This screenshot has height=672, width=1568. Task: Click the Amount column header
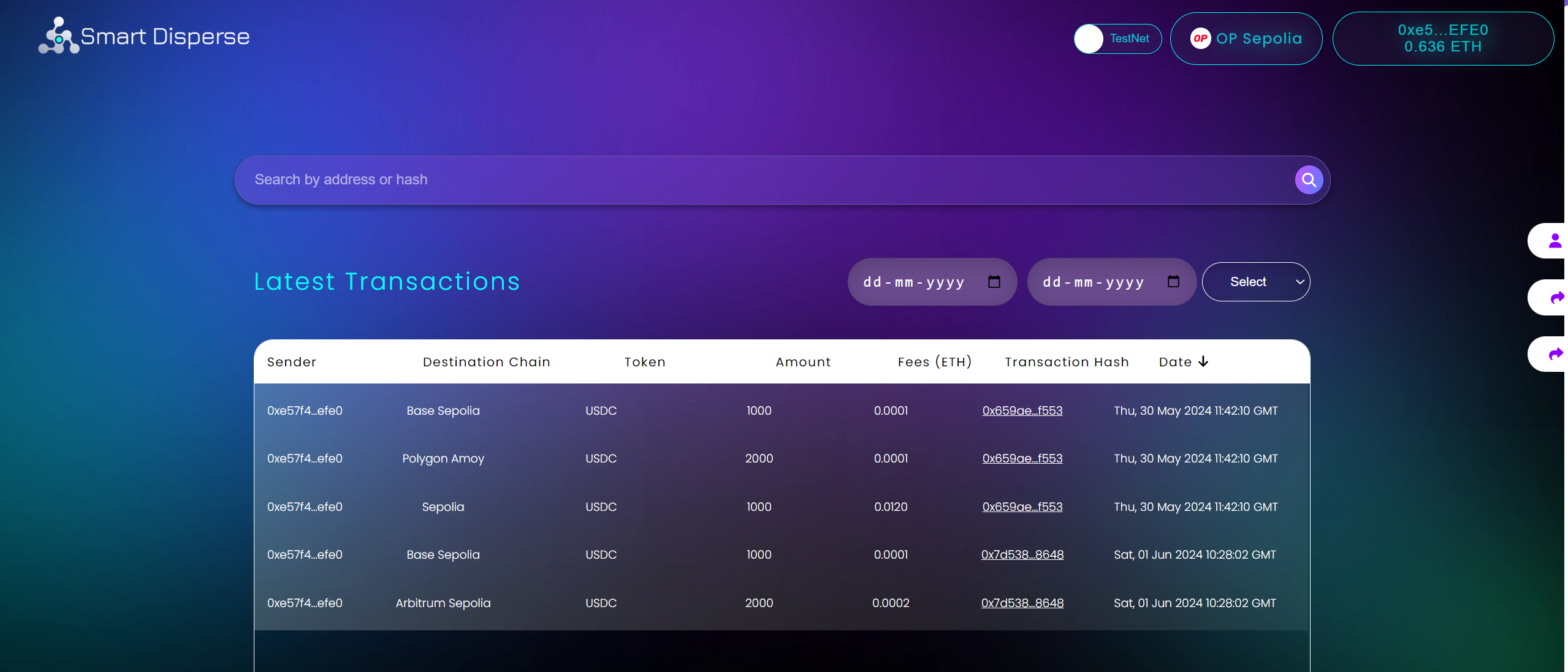tap(803, 362)
